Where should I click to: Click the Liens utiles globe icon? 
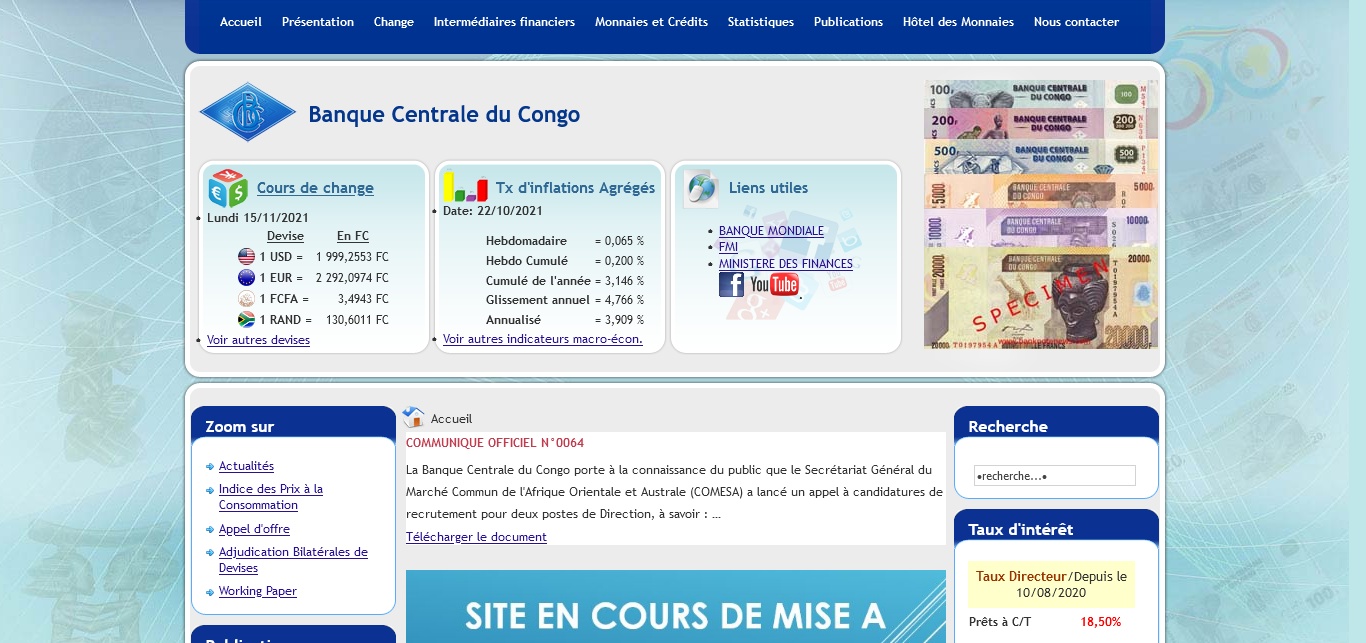[701, 188]
